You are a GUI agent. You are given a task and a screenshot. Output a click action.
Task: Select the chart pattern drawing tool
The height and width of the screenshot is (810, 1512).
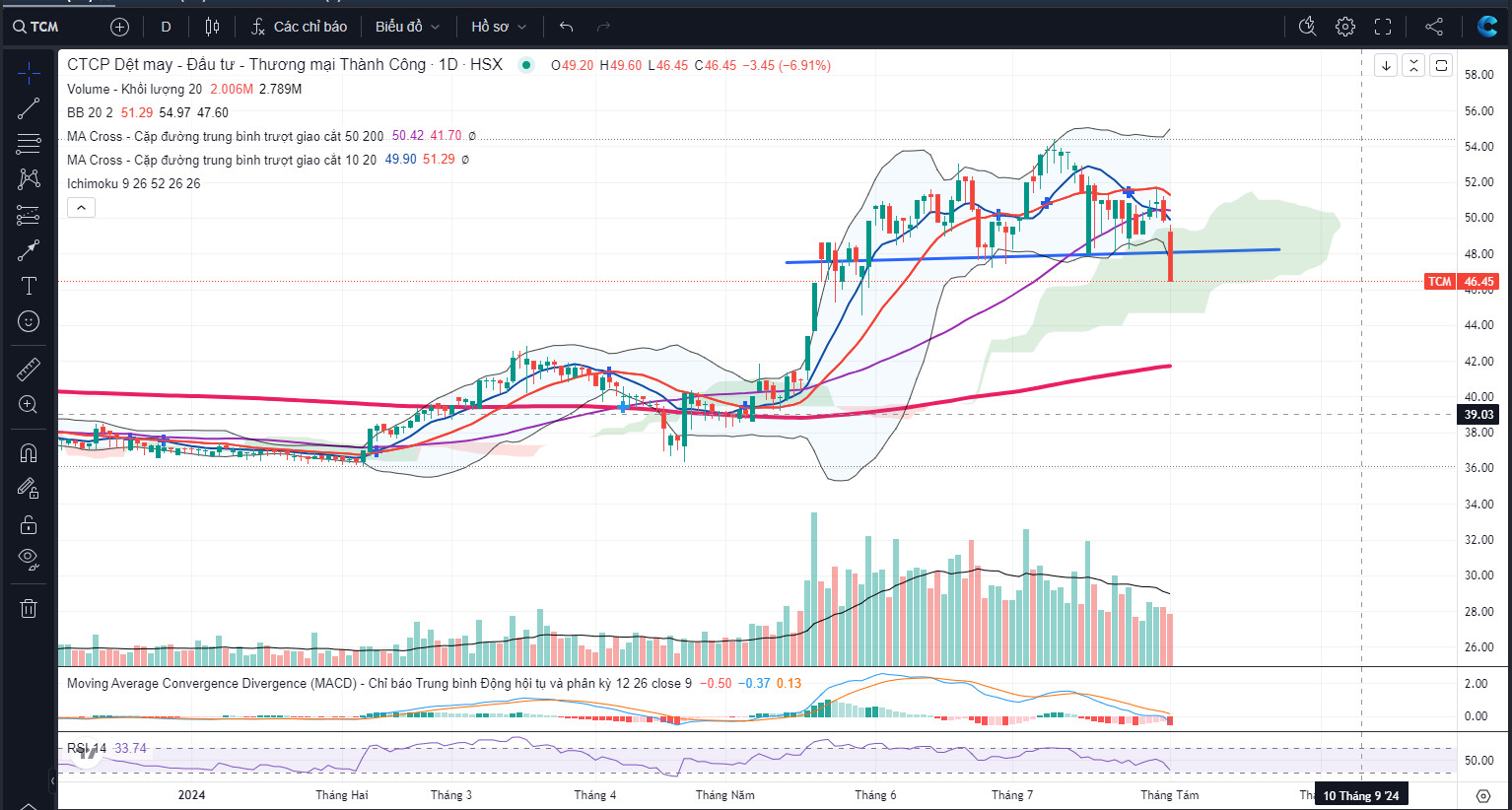pos(29,178)
